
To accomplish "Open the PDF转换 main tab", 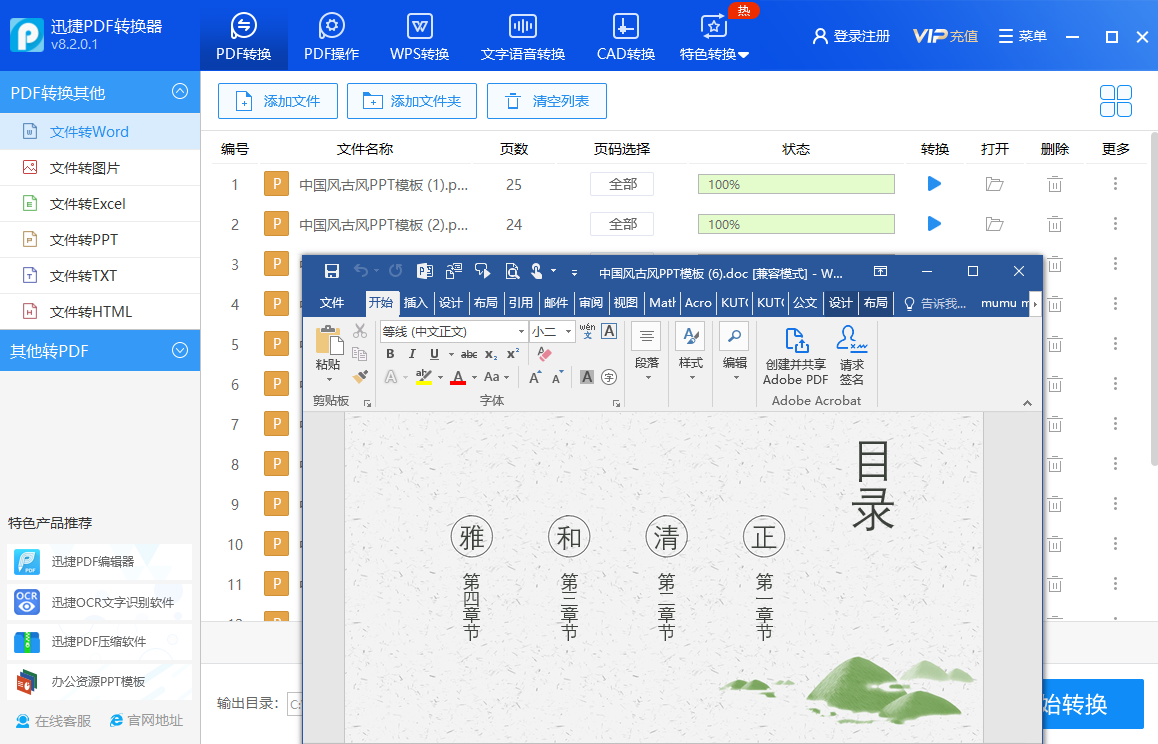I will click(x=244, y=36).
